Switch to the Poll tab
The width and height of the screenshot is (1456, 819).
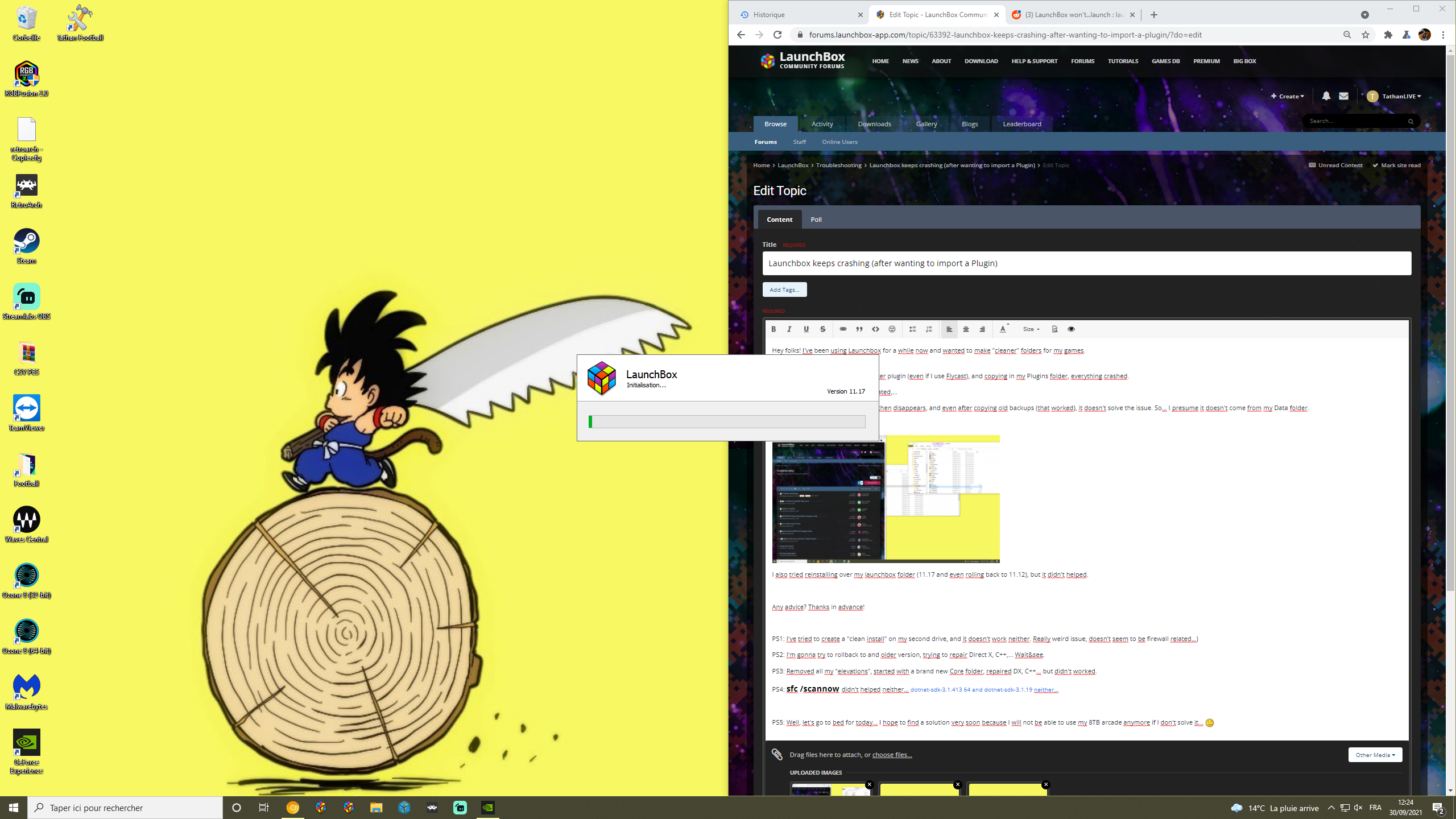[x=816, y=220]
